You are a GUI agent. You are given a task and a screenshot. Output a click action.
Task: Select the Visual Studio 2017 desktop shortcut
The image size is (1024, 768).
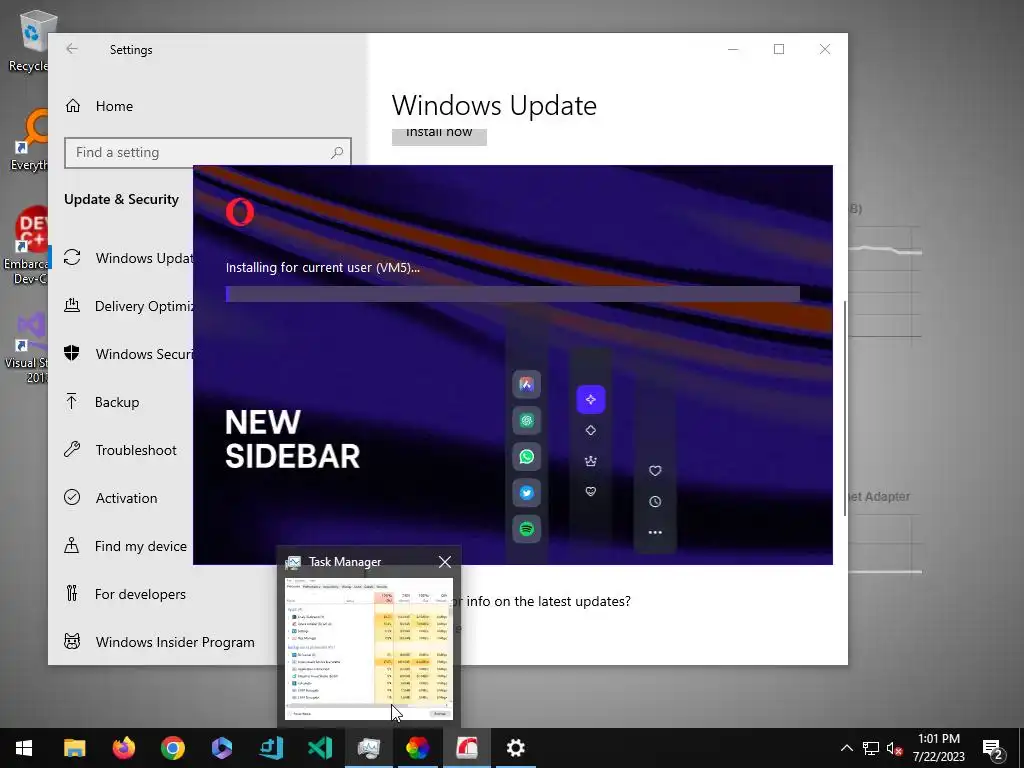[27, 349]
